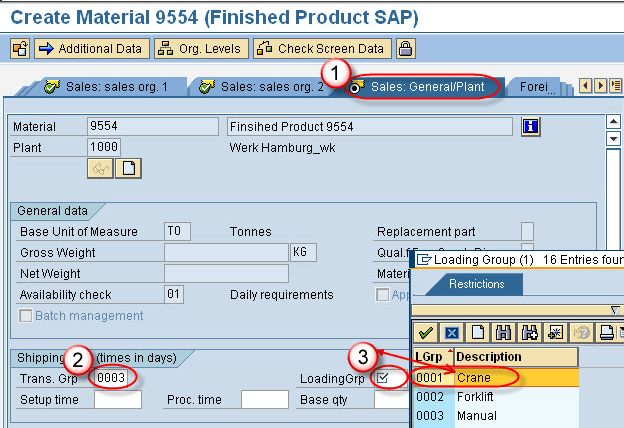This screenshot has height=428, width=624.
Task: Click the green checkmark confirm icon in popup
Action: coord(425,332)
